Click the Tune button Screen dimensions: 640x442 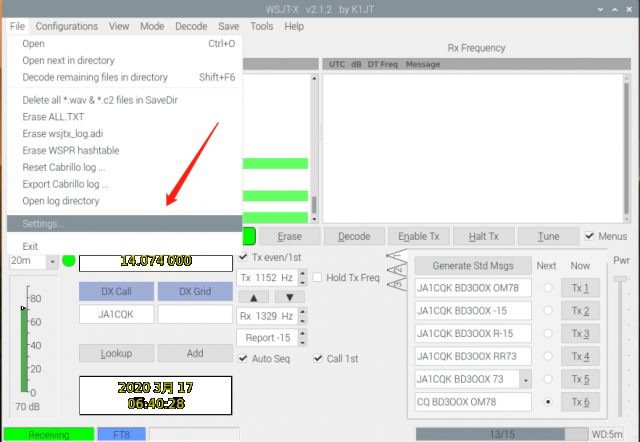(548, 236)
